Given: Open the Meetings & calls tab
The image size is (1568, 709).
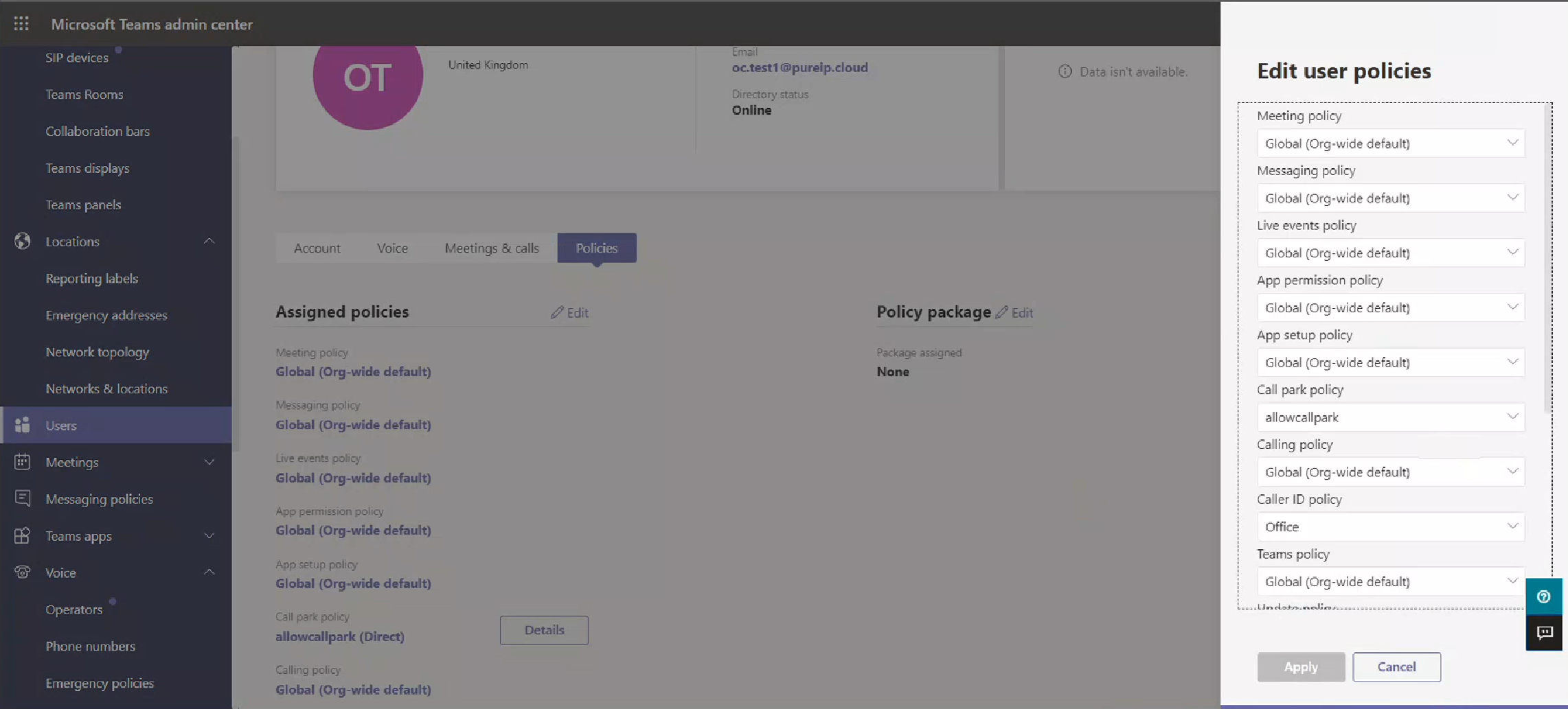Looking at the screenshot, I should point(492,248).
